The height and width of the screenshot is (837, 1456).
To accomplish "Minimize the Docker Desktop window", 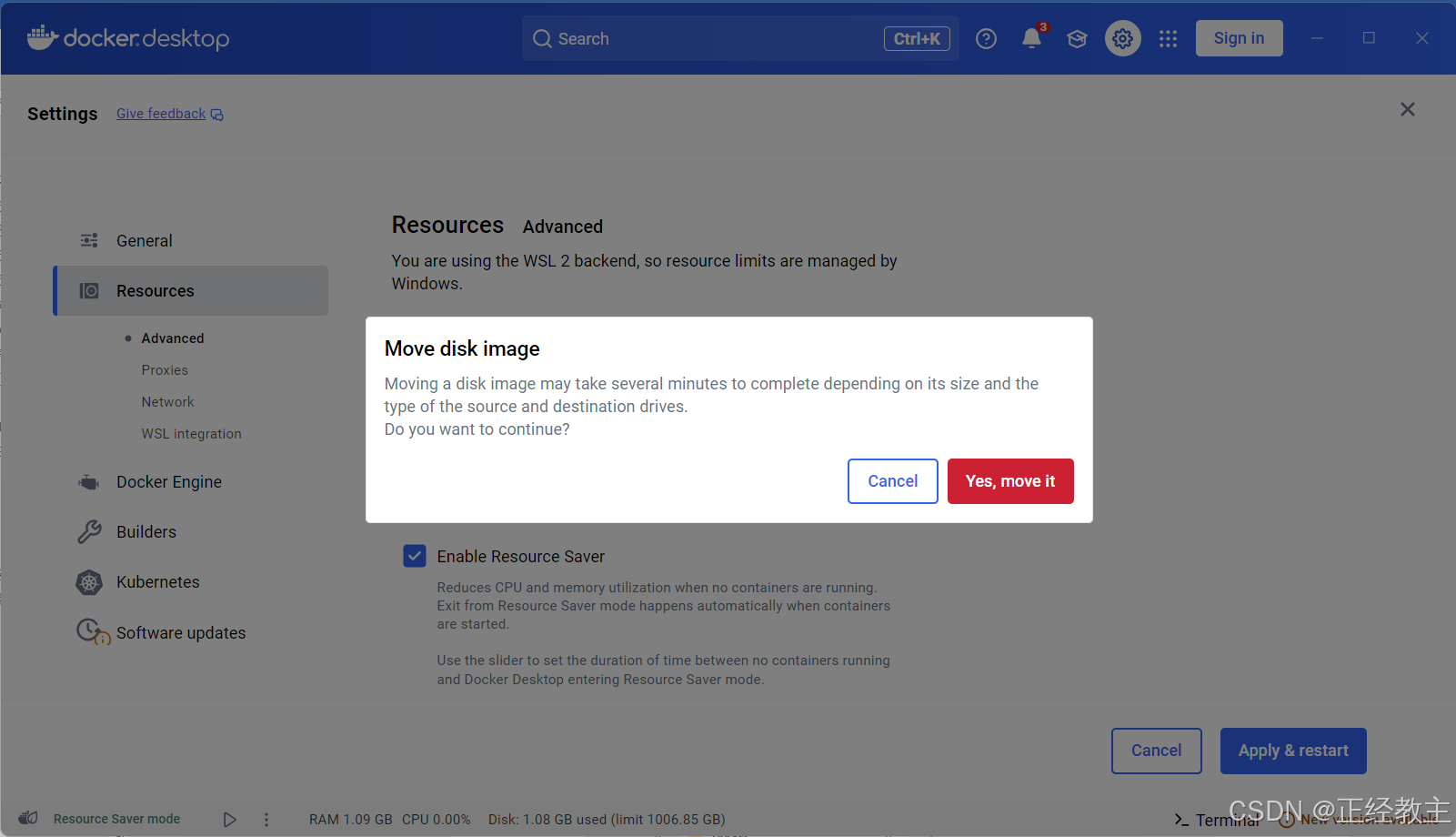I will tap(1317, 38).
